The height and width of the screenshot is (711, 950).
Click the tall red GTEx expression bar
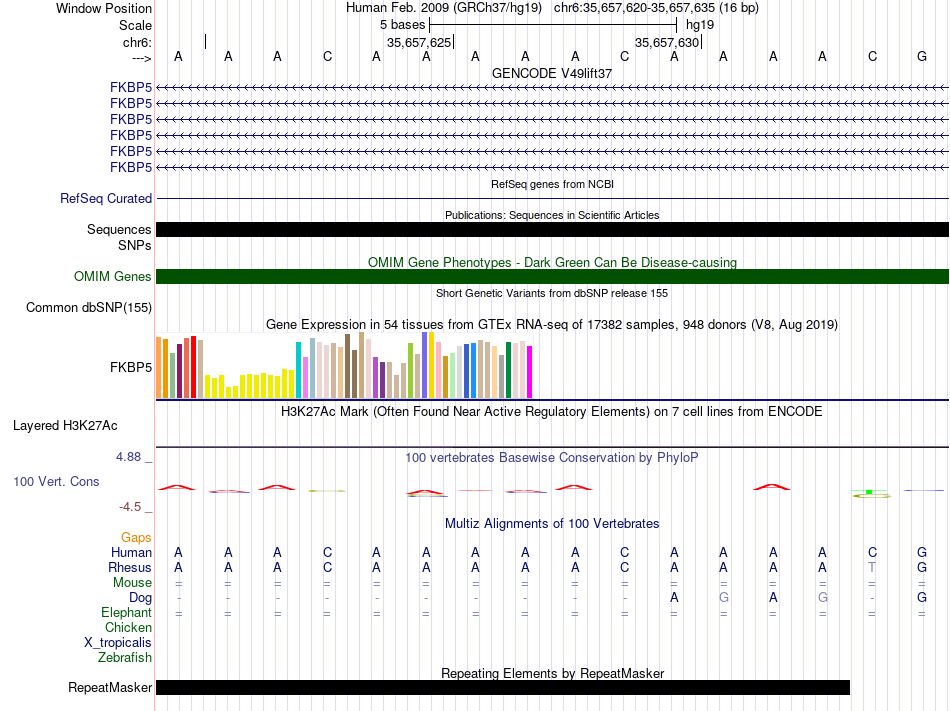(x=193, y=367)
